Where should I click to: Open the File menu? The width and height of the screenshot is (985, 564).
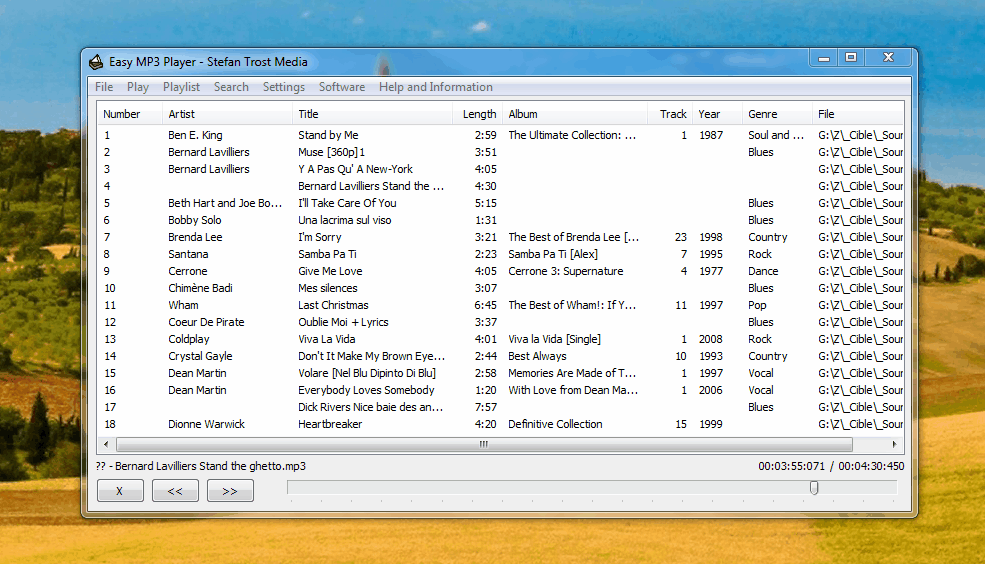104,87
